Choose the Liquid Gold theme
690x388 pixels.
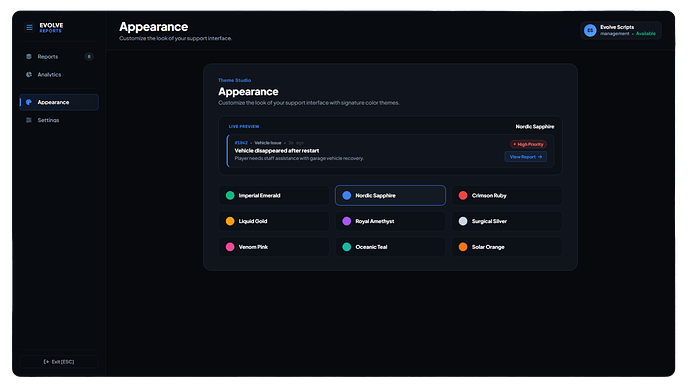coord(274,221)
